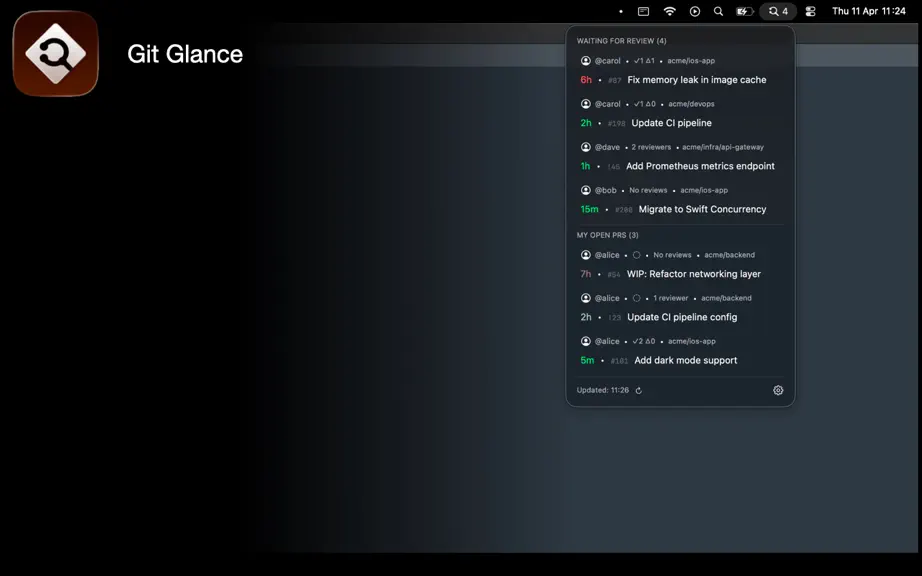Image resolution: width=922 pixels, height=576 pixels.
Task: Open PR WIP: Refactor networking layer
Action: pos(693,274)
